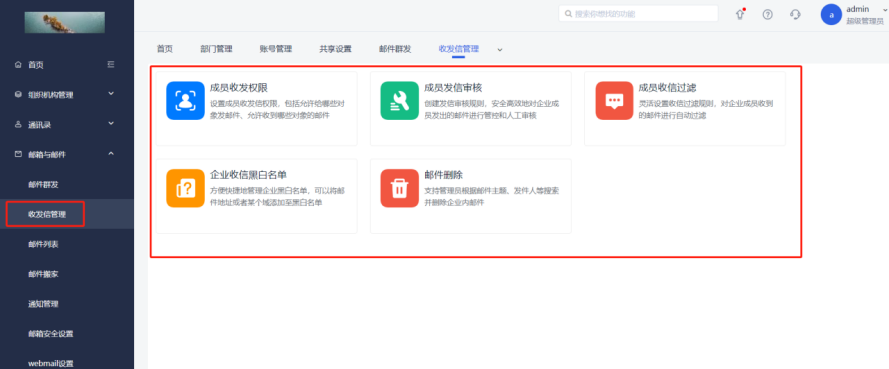Click the admin username text
889x369 pixels.
coord(857,9)
